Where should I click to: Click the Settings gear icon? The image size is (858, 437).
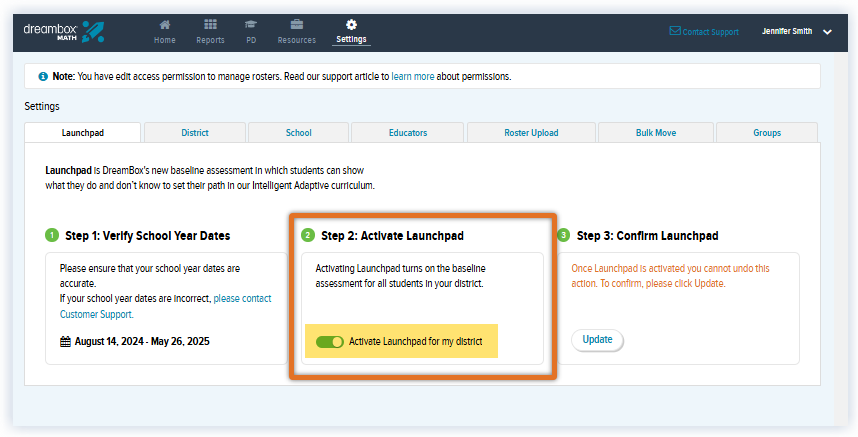pyautogui.click(x=351, y=25)
